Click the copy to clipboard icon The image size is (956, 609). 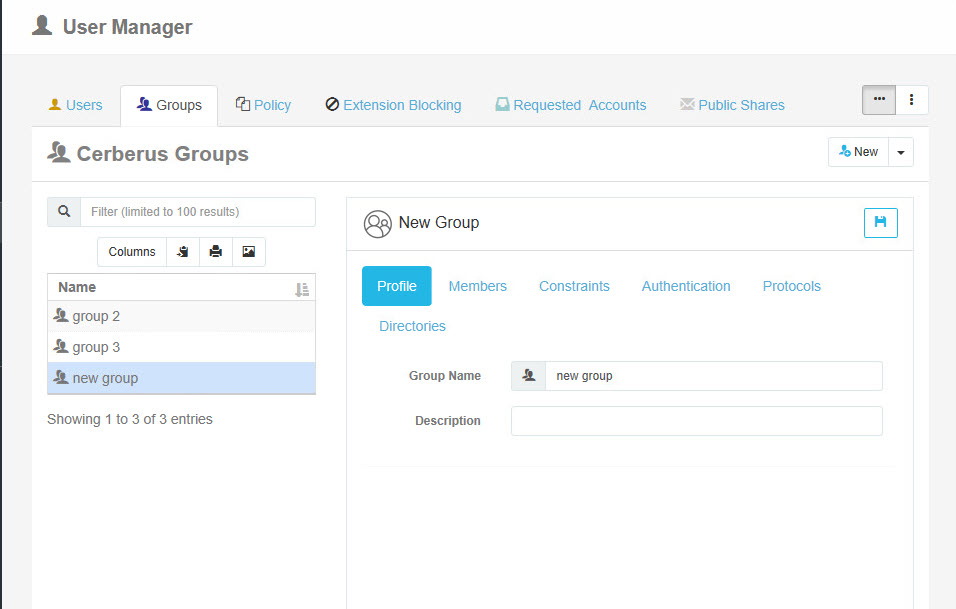point(183,252)
